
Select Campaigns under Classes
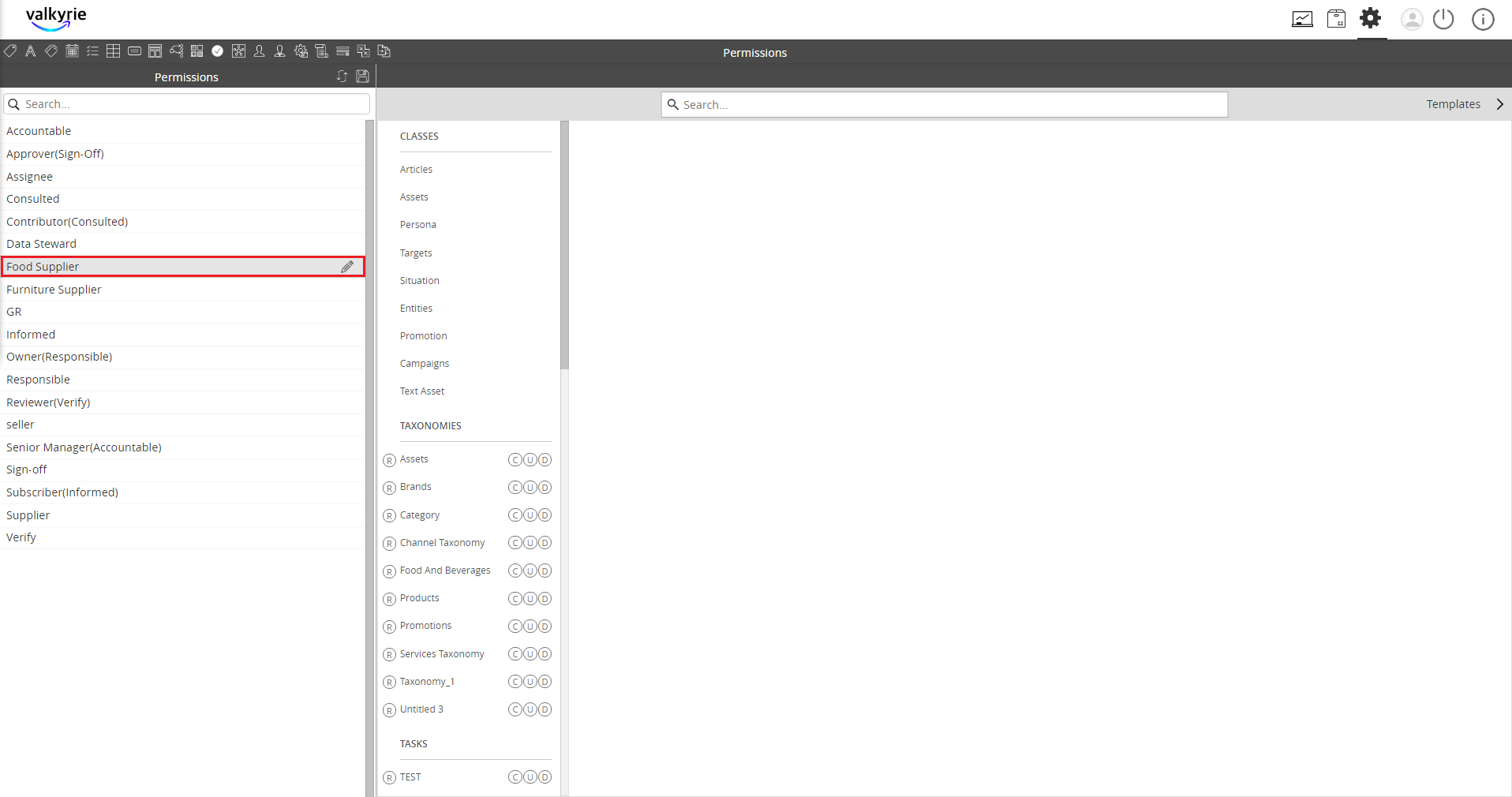[425, 364]
